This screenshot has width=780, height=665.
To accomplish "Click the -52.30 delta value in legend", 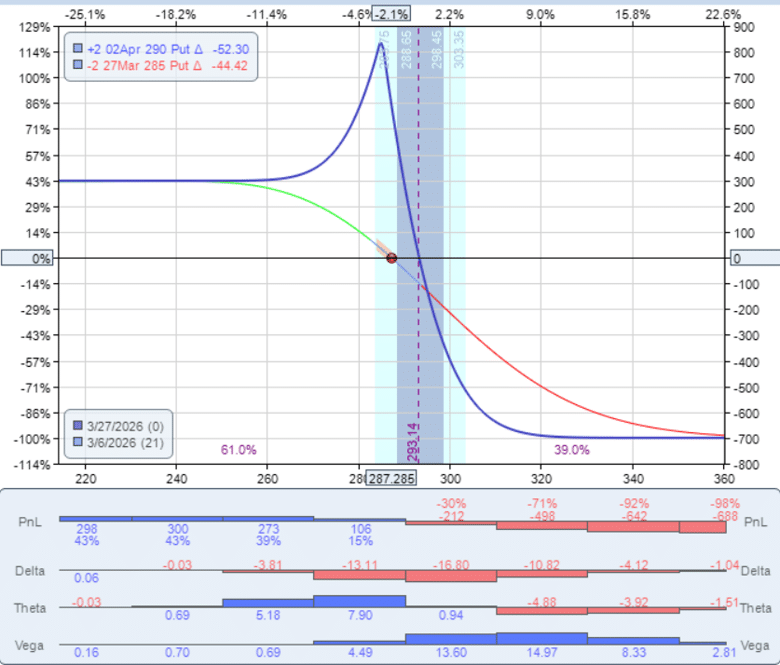I will pyautogui.click(x=231, y=49).
